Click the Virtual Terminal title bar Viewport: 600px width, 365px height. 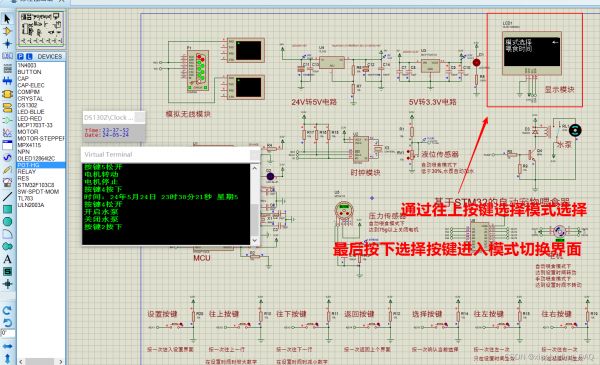coord(171,155)
